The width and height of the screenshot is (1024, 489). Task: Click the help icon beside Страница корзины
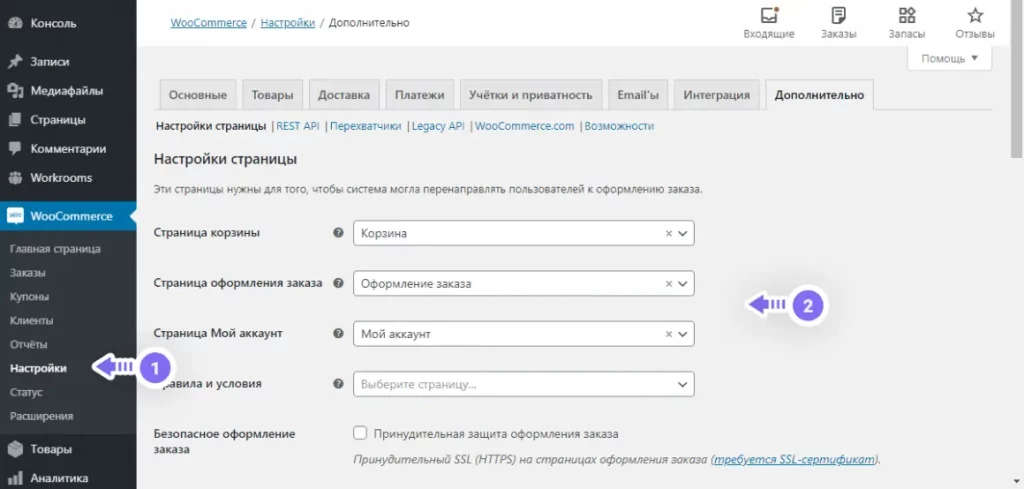[x=338, y=233]
